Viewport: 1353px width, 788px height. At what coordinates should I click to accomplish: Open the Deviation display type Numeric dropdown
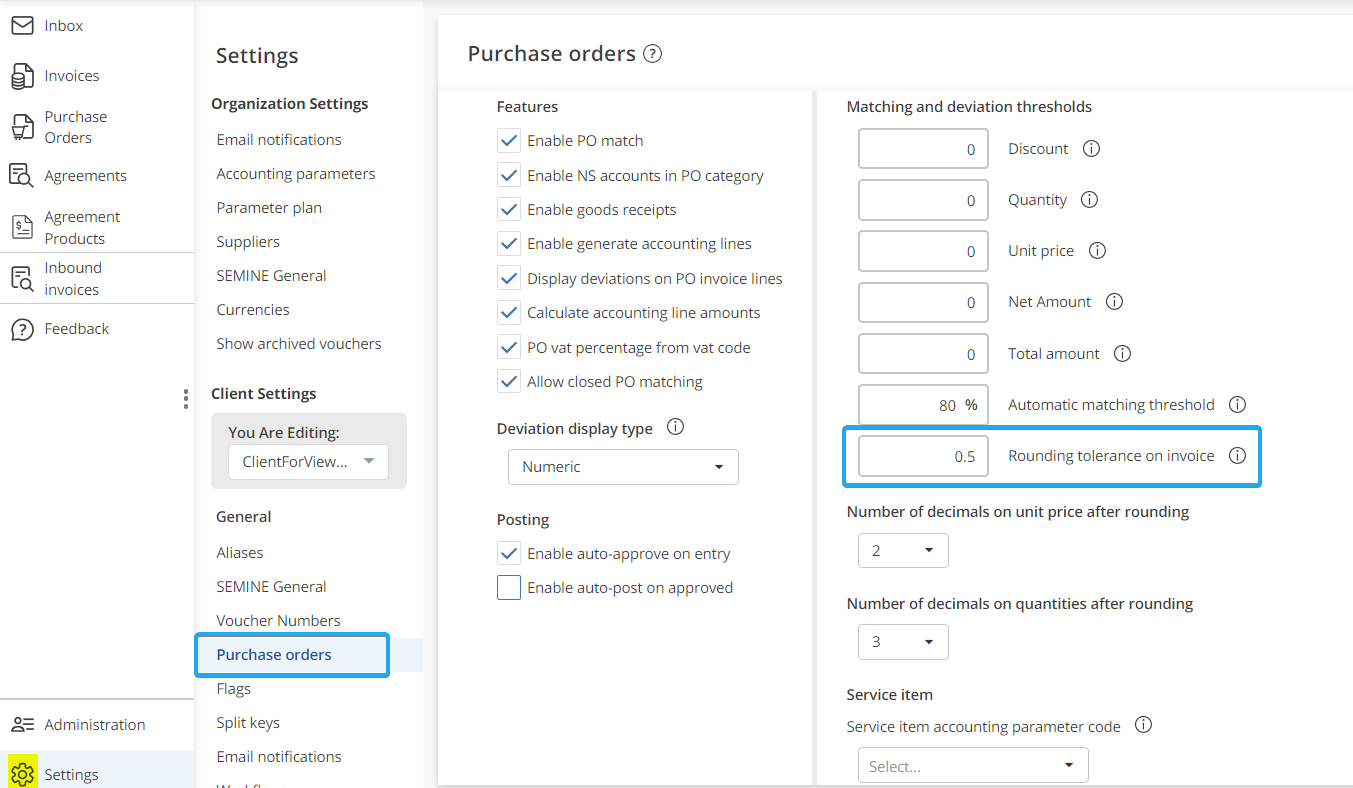(x=622, y=467)
